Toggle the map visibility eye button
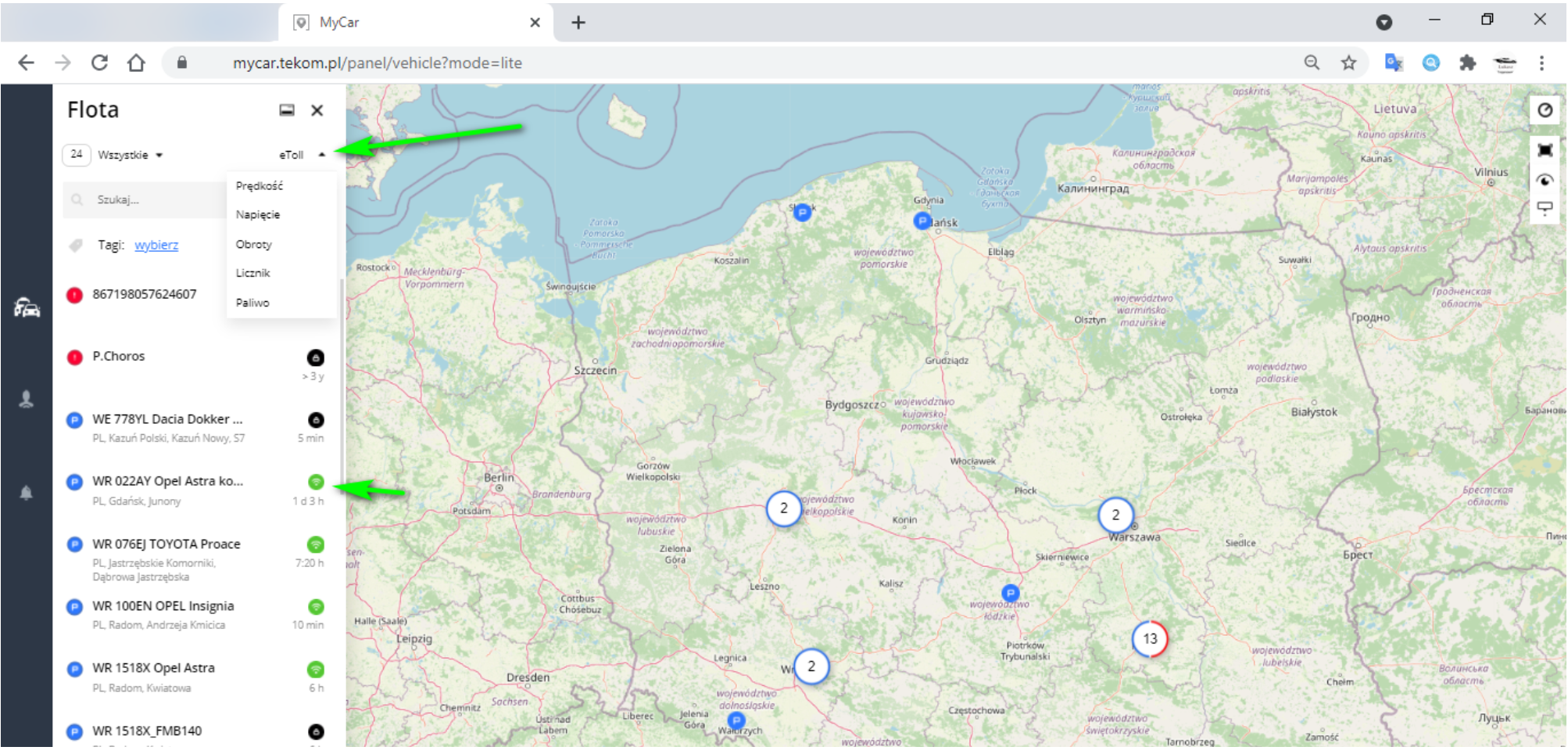This screenshot has height=754, width=1568. pos(1545,180)
